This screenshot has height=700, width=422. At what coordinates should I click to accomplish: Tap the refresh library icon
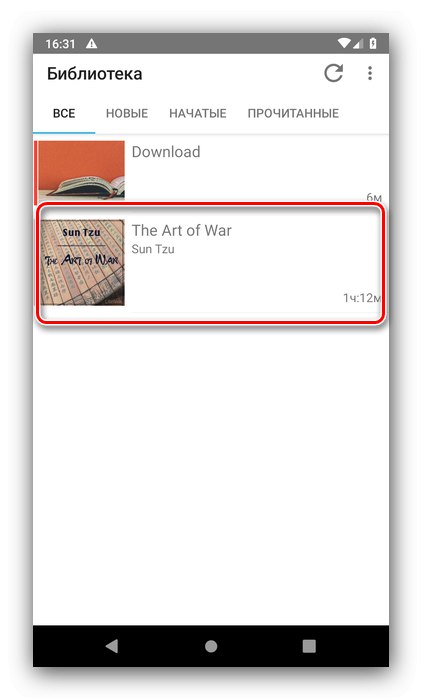click(333, 73)
